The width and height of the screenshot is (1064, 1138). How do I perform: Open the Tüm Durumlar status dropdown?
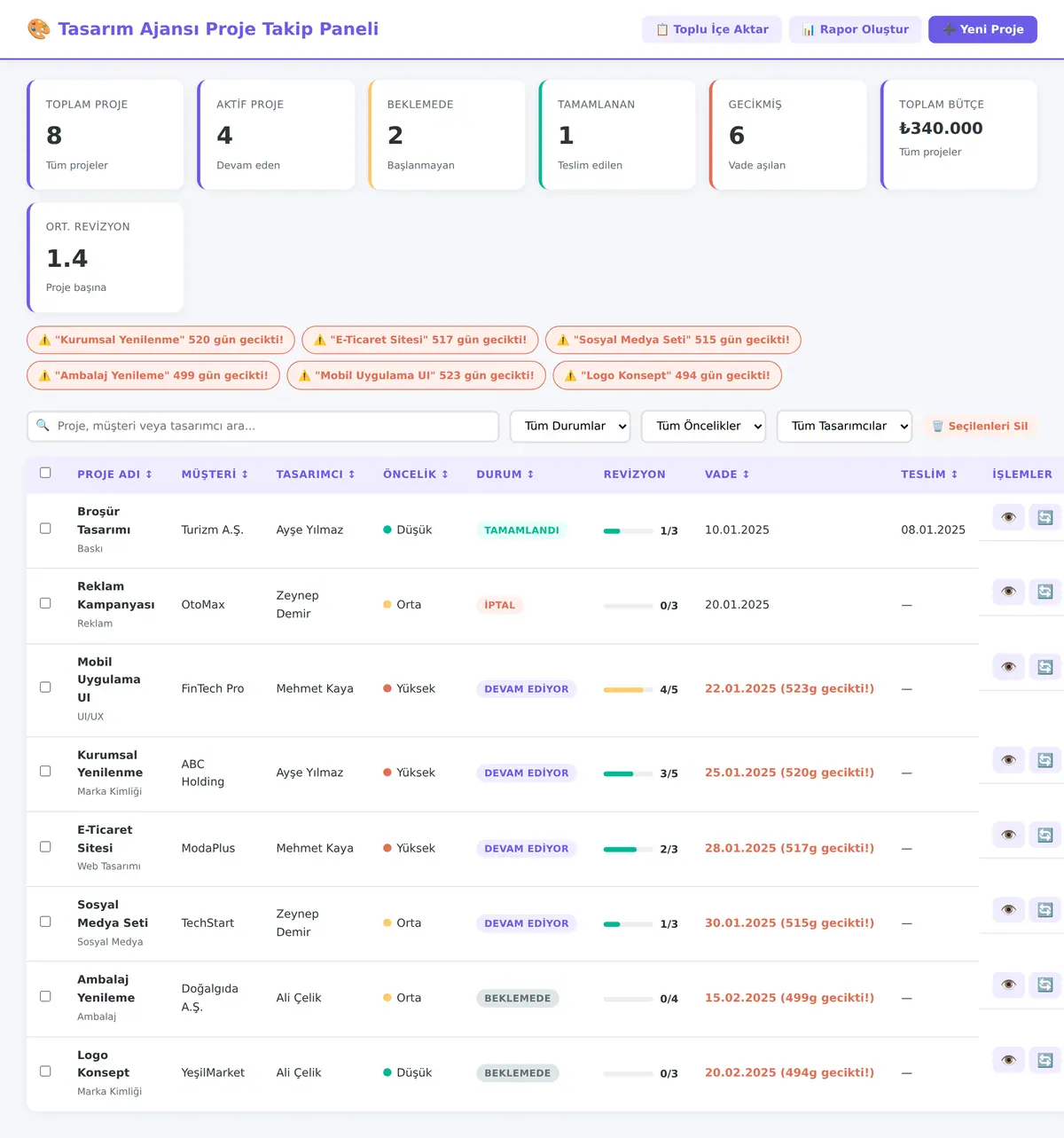click(570, 427)
